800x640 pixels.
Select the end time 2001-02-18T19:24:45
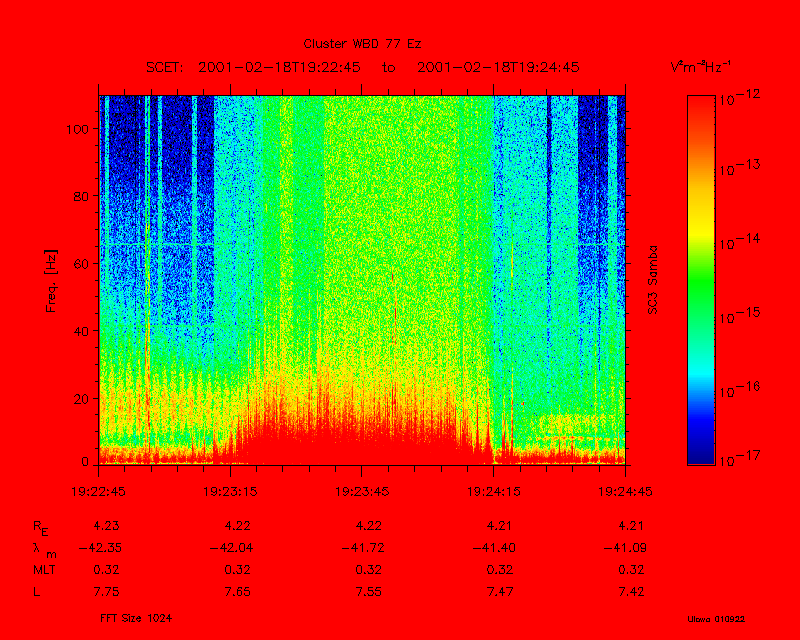[499, 67]
